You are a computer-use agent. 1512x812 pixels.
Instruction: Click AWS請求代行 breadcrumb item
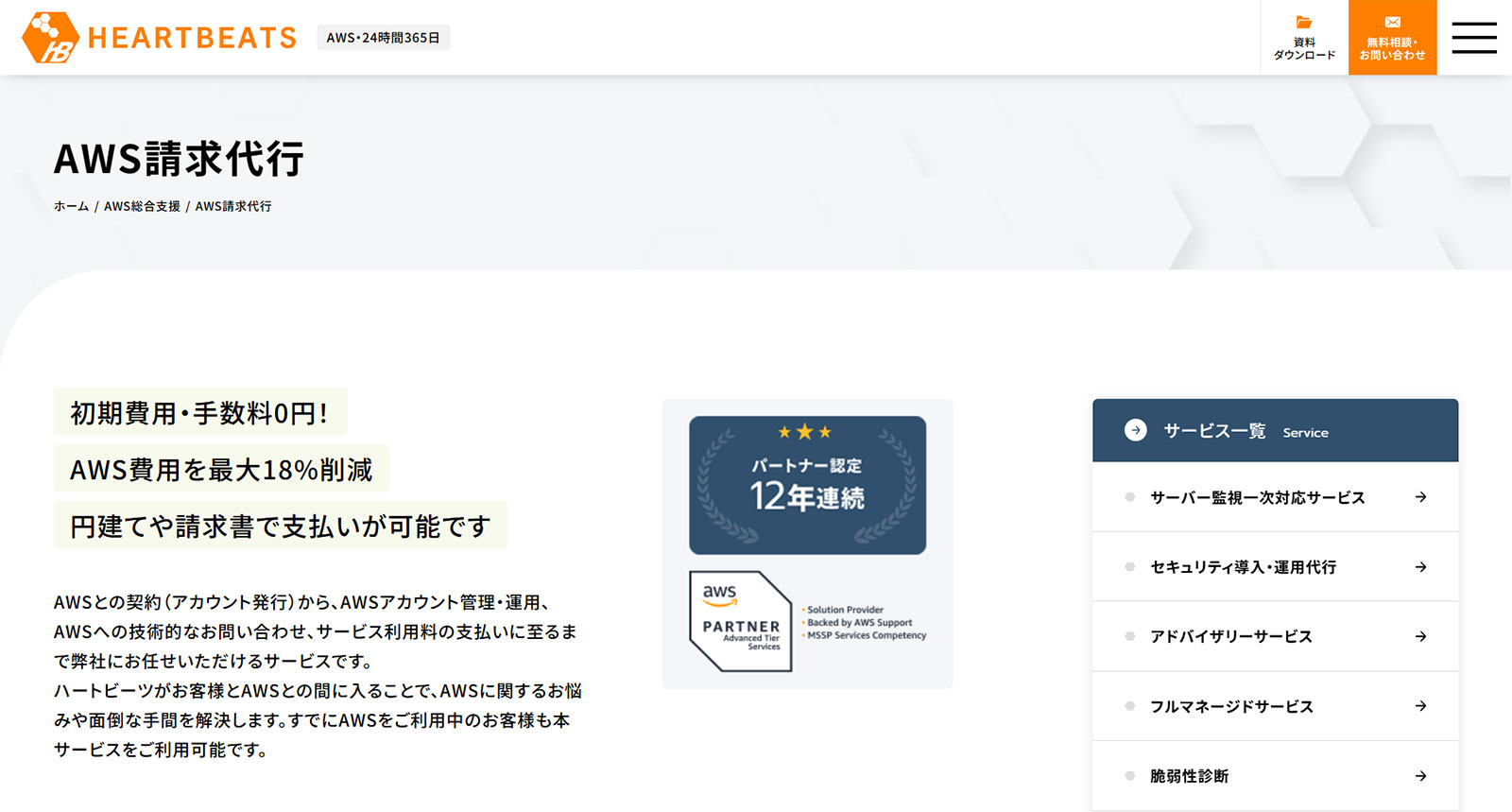233,206
